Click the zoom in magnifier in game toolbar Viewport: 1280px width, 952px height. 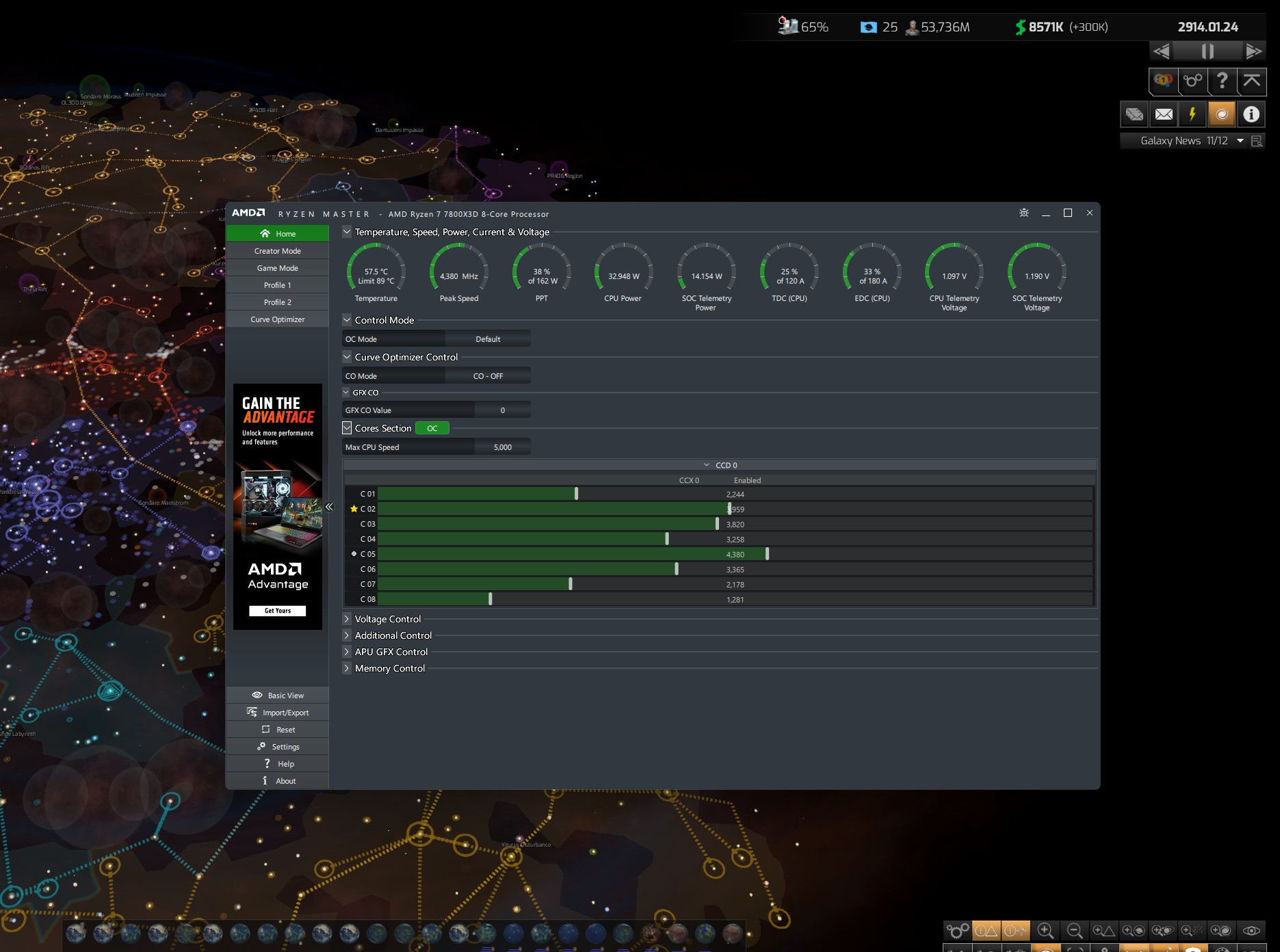1045,930
